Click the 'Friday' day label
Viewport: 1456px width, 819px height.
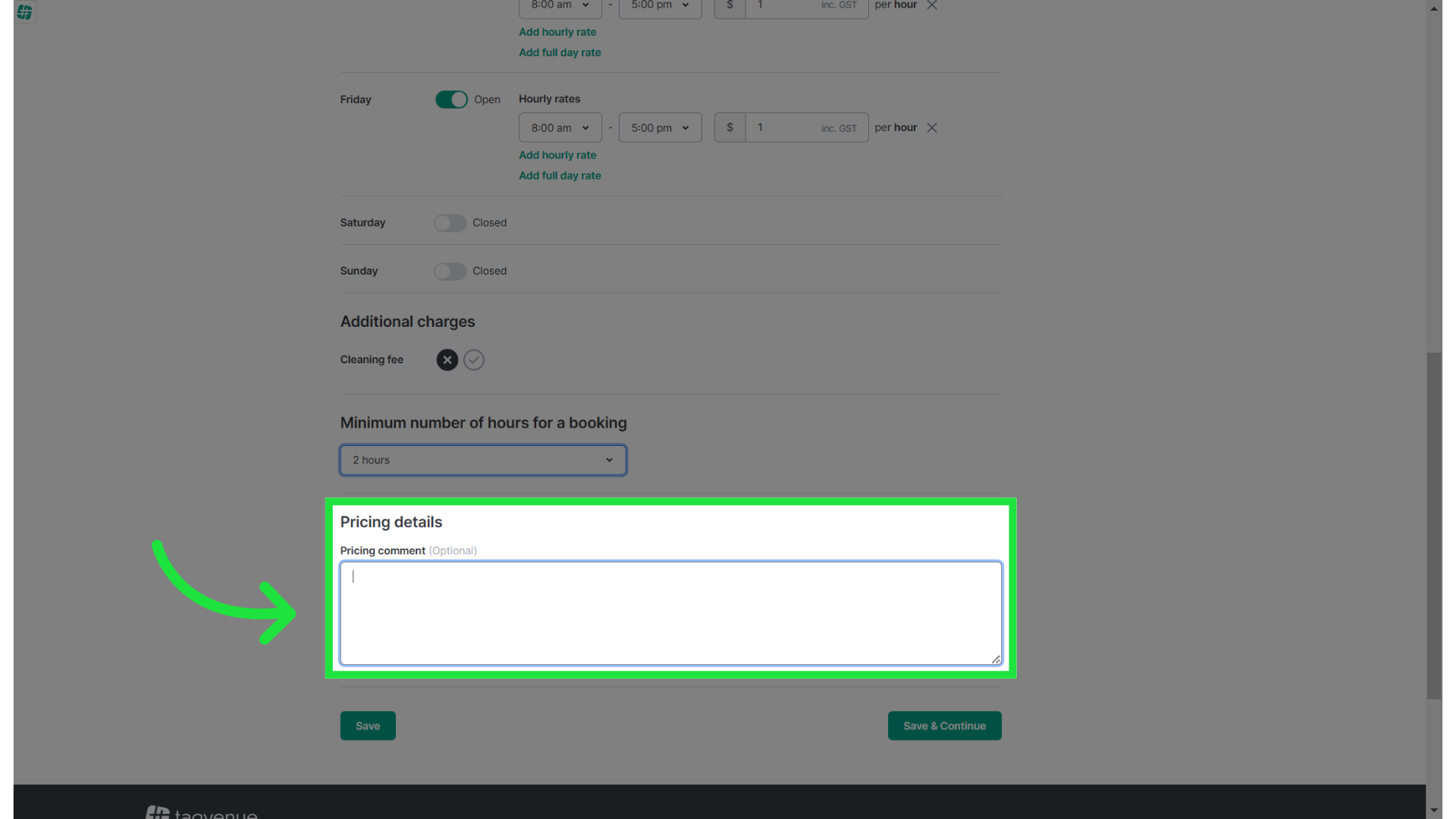tap(356, 99)
